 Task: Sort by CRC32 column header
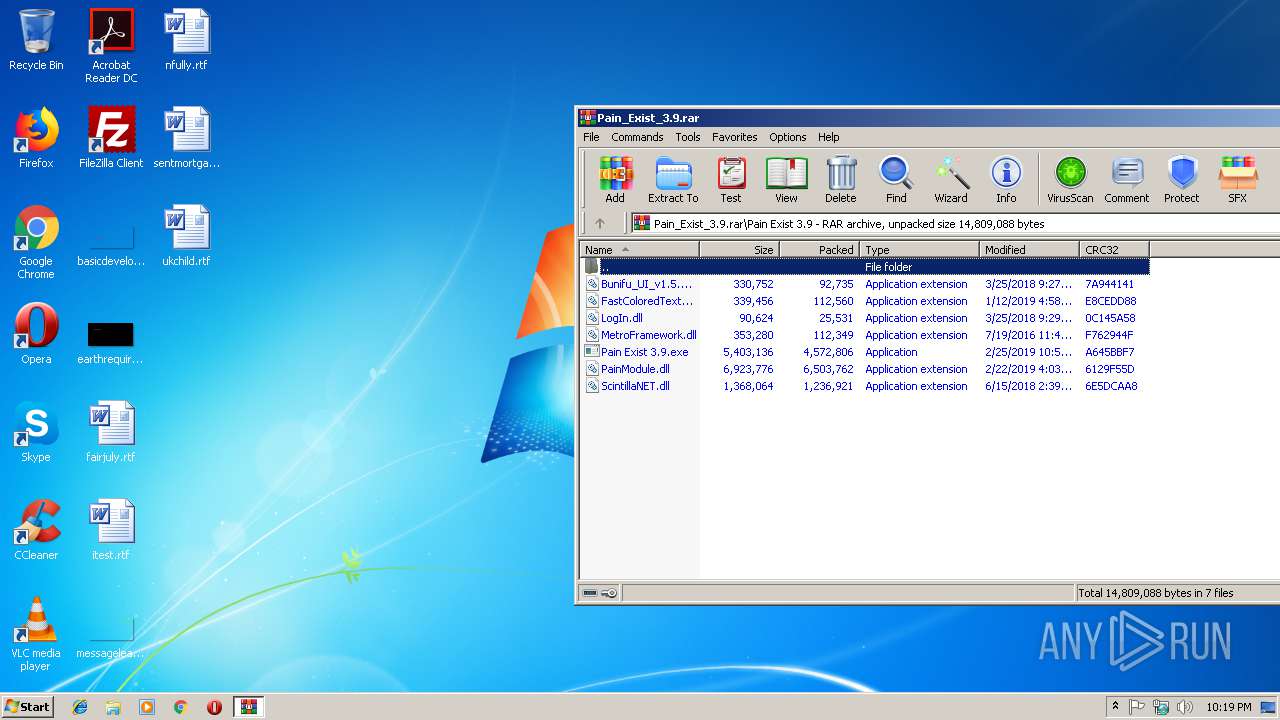[1115, 250]
